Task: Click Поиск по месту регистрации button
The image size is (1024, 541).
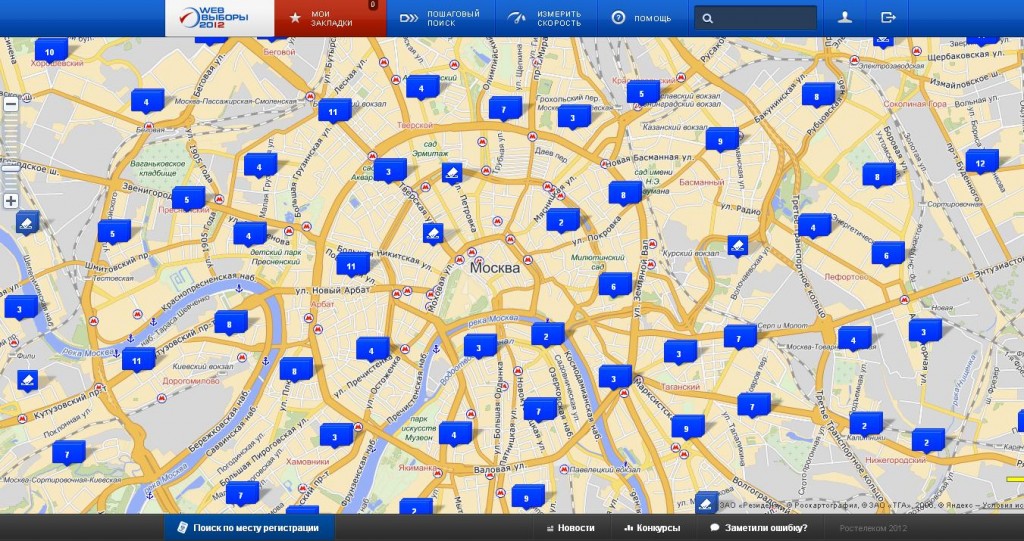Action: (248, 528)
